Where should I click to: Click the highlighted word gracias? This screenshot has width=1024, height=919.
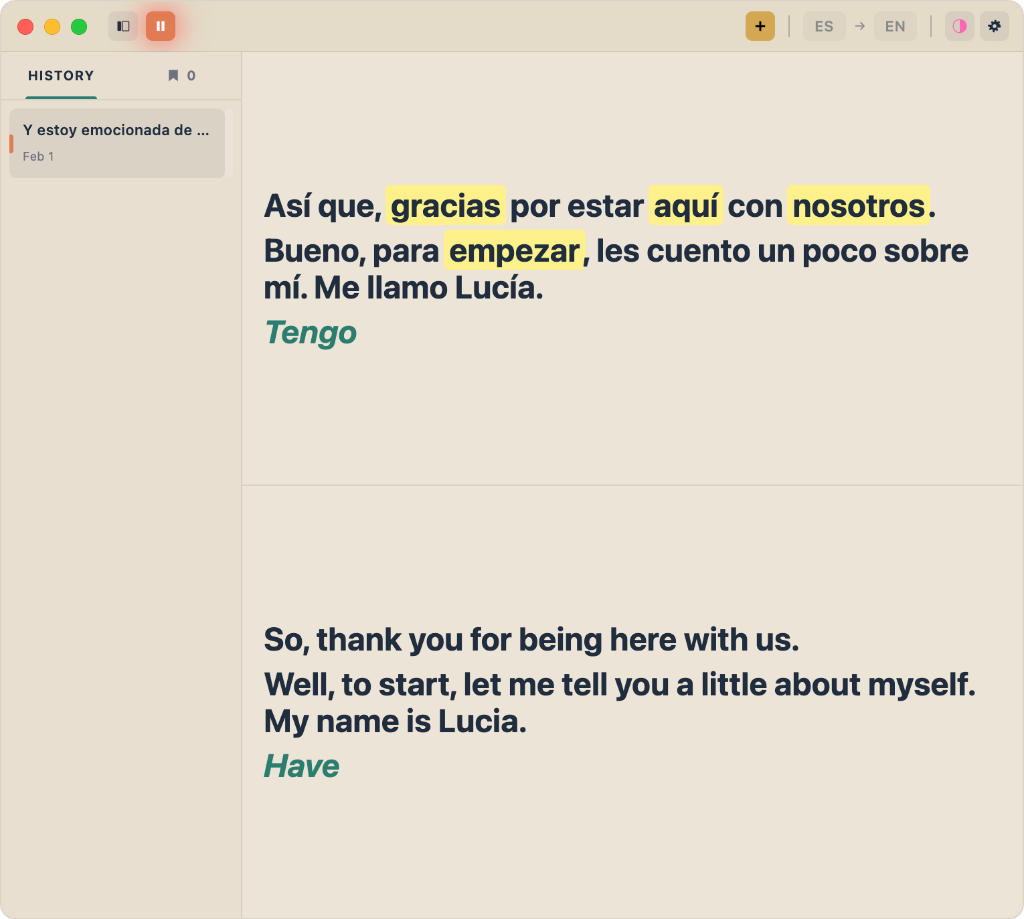coord(446,206)
